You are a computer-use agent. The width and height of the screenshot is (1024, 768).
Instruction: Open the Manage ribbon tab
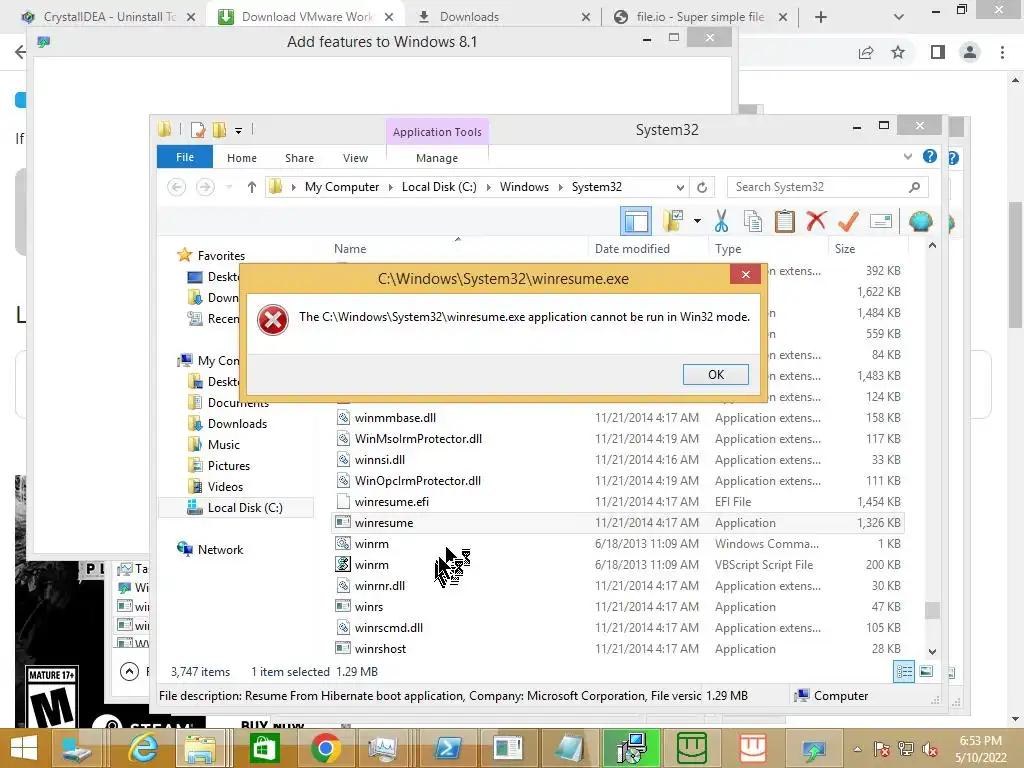[437, 158]
